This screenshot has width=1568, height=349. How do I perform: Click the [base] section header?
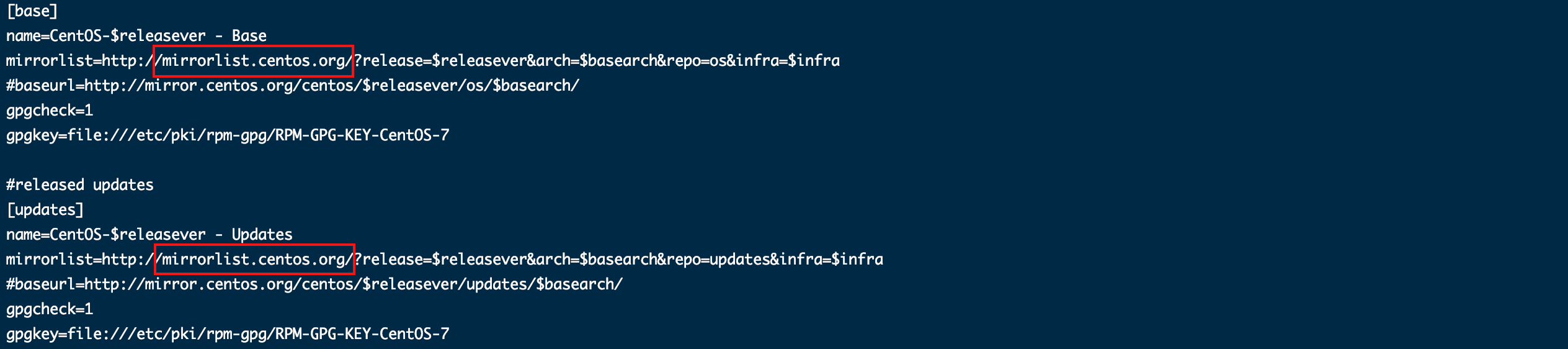pyautogui.click(x=32, y=11)
